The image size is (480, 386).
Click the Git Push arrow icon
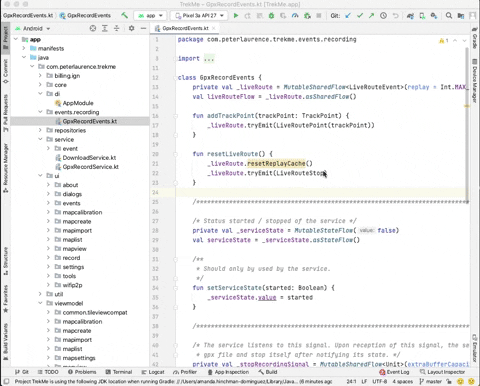point(371,16)
